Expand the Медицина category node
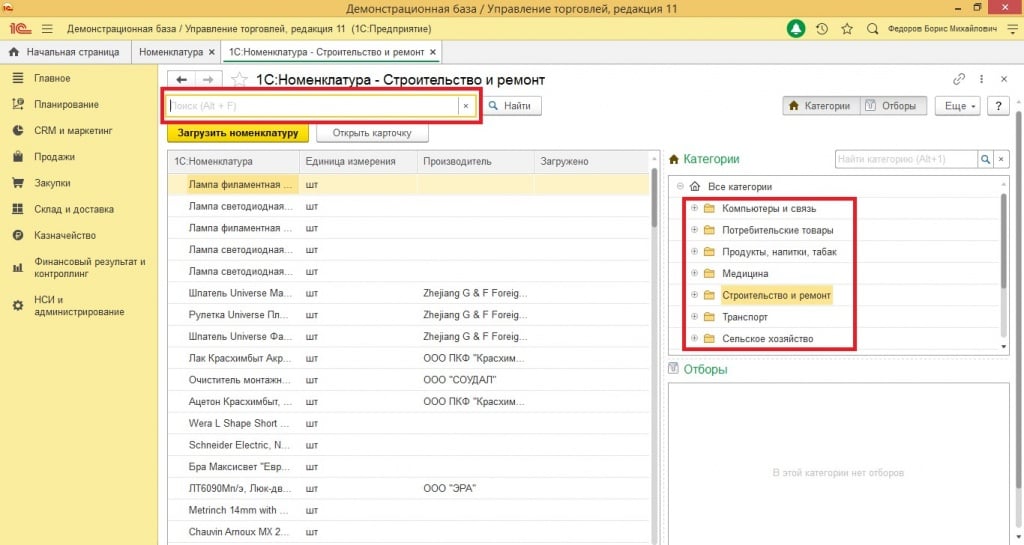 [x=694, y=273]
